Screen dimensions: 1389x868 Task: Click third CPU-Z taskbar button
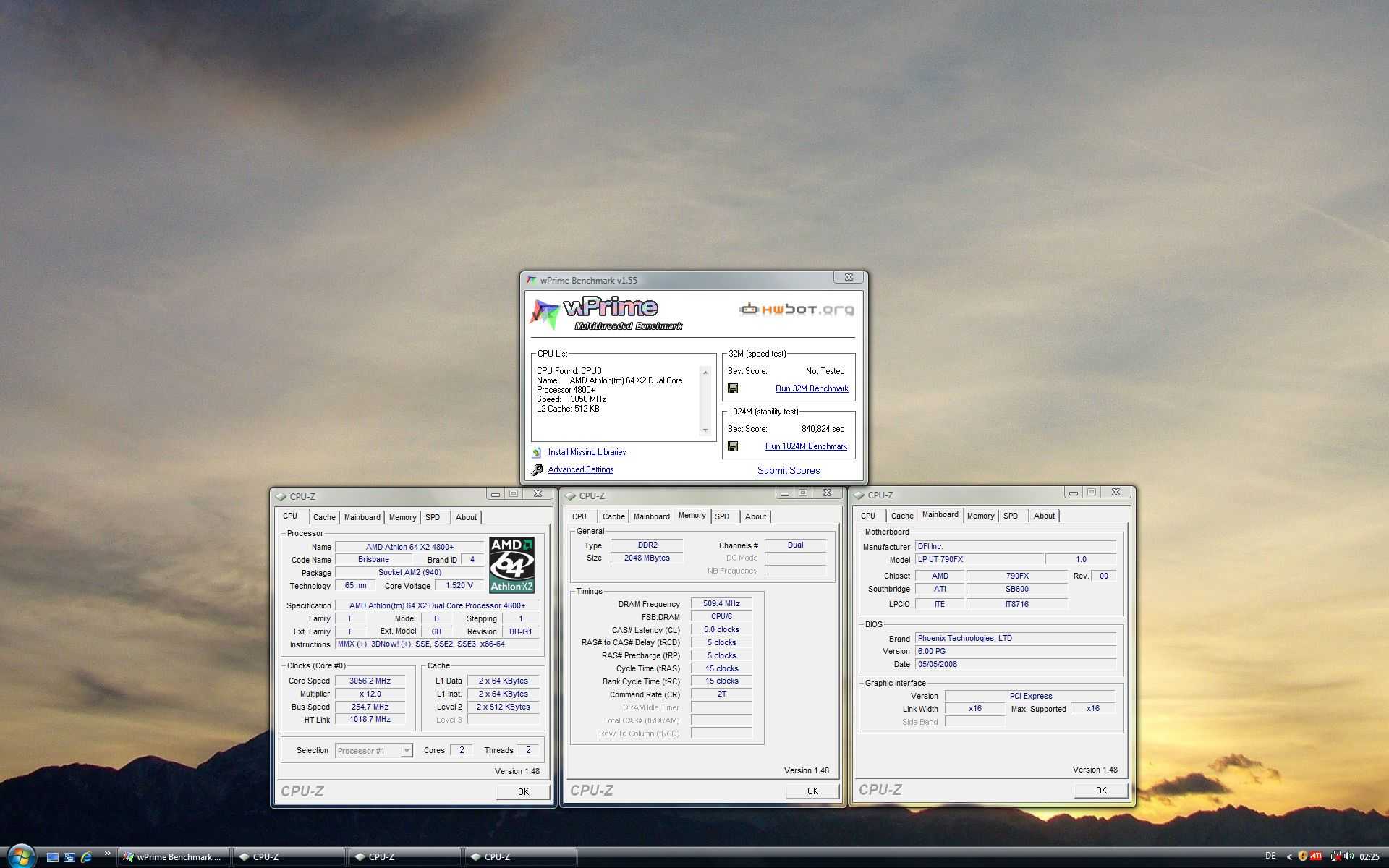521,857
